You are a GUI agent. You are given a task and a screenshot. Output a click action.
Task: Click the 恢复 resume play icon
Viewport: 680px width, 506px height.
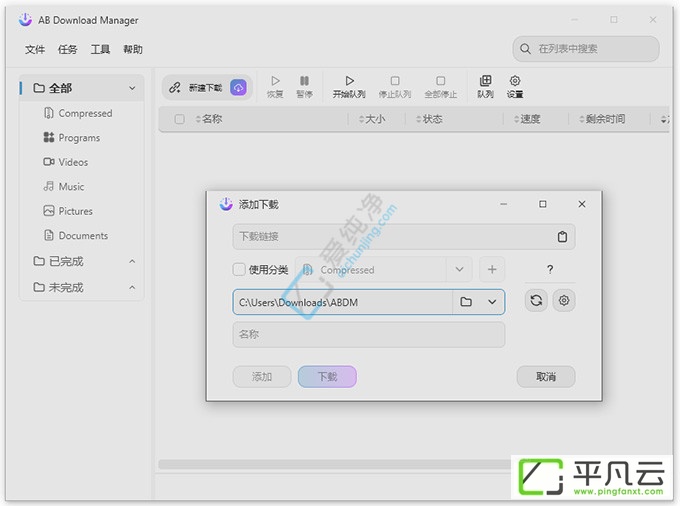[275, 81]
